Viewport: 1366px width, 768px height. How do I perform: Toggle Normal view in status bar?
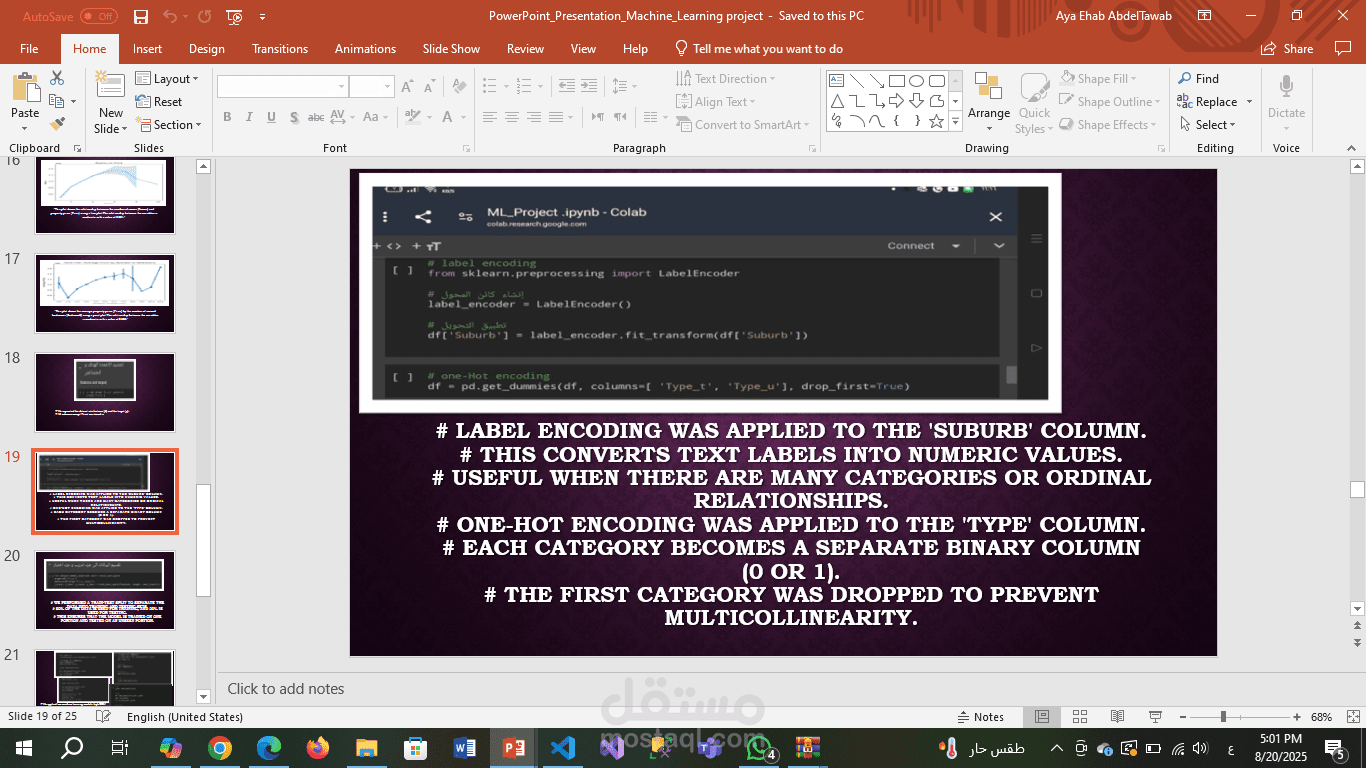(1041, 717)
